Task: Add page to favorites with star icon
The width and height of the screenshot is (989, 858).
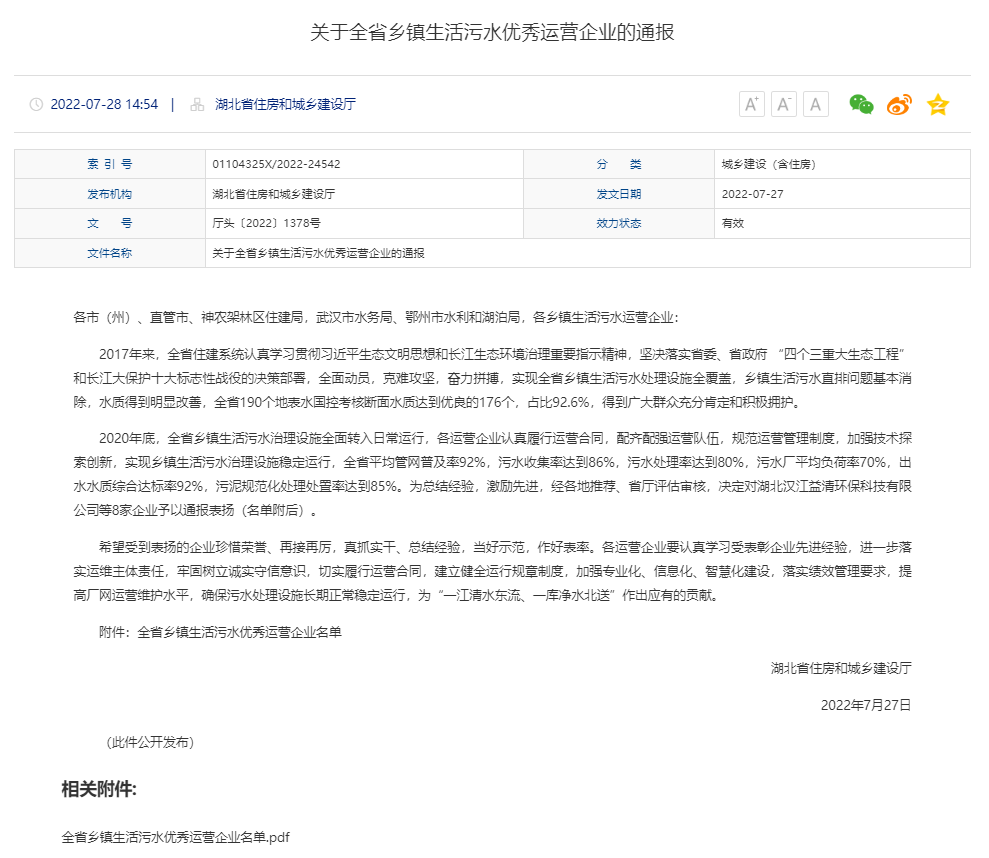Action: tap(938, 104)
